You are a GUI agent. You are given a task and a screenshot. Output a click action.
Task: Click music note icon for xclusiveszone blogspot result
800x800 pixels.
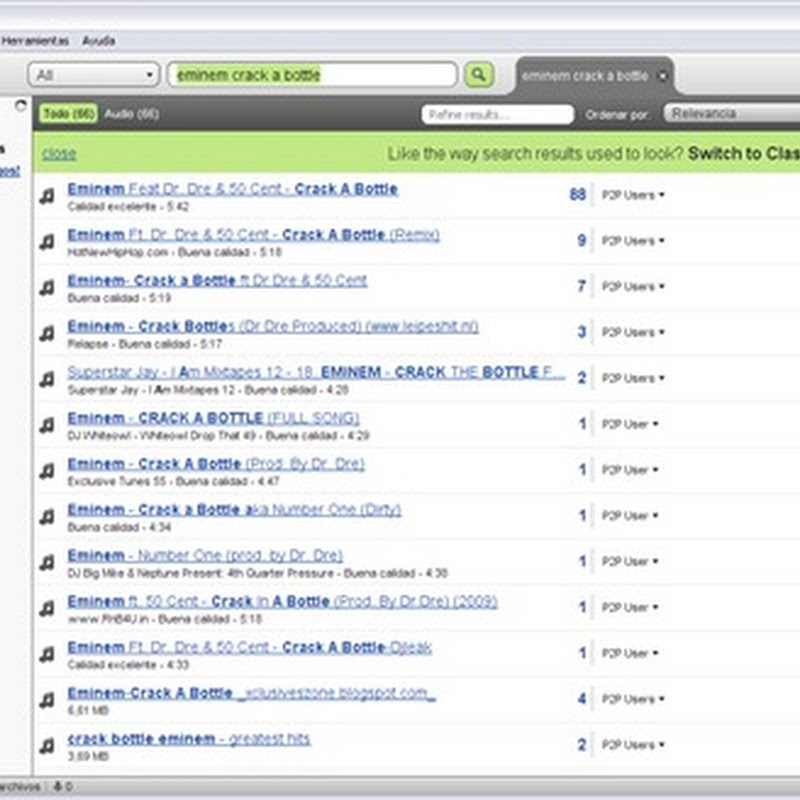(x=47, y=700)
